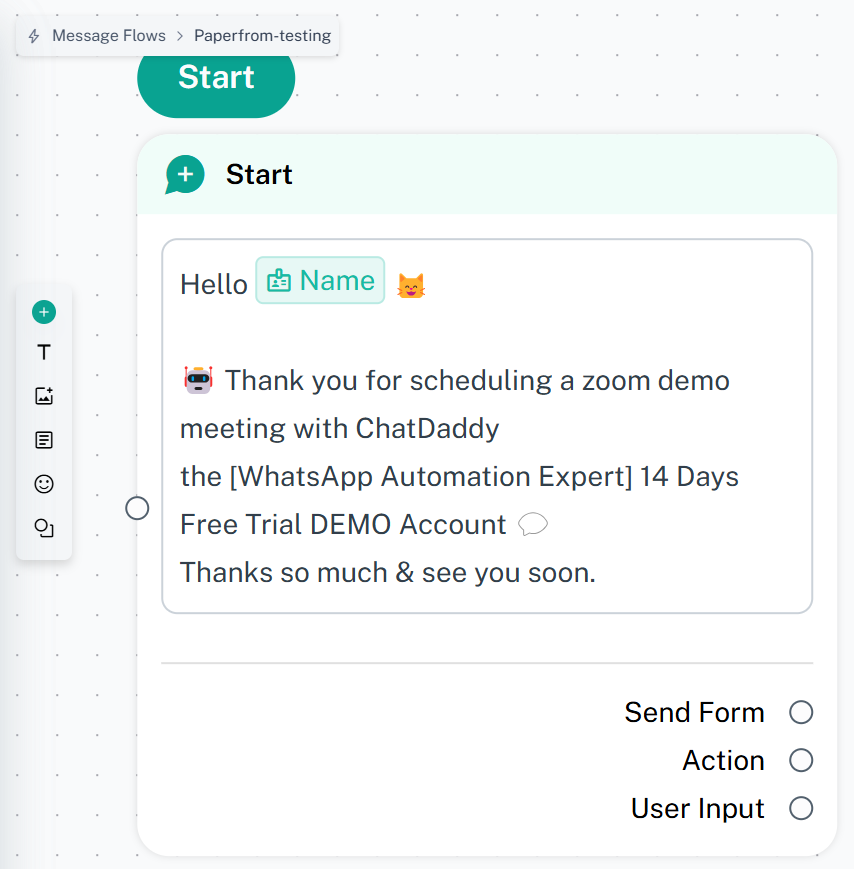Click the breadcrumb chevron separator
This screenshot has height=869, width=854.
[180, 36]
